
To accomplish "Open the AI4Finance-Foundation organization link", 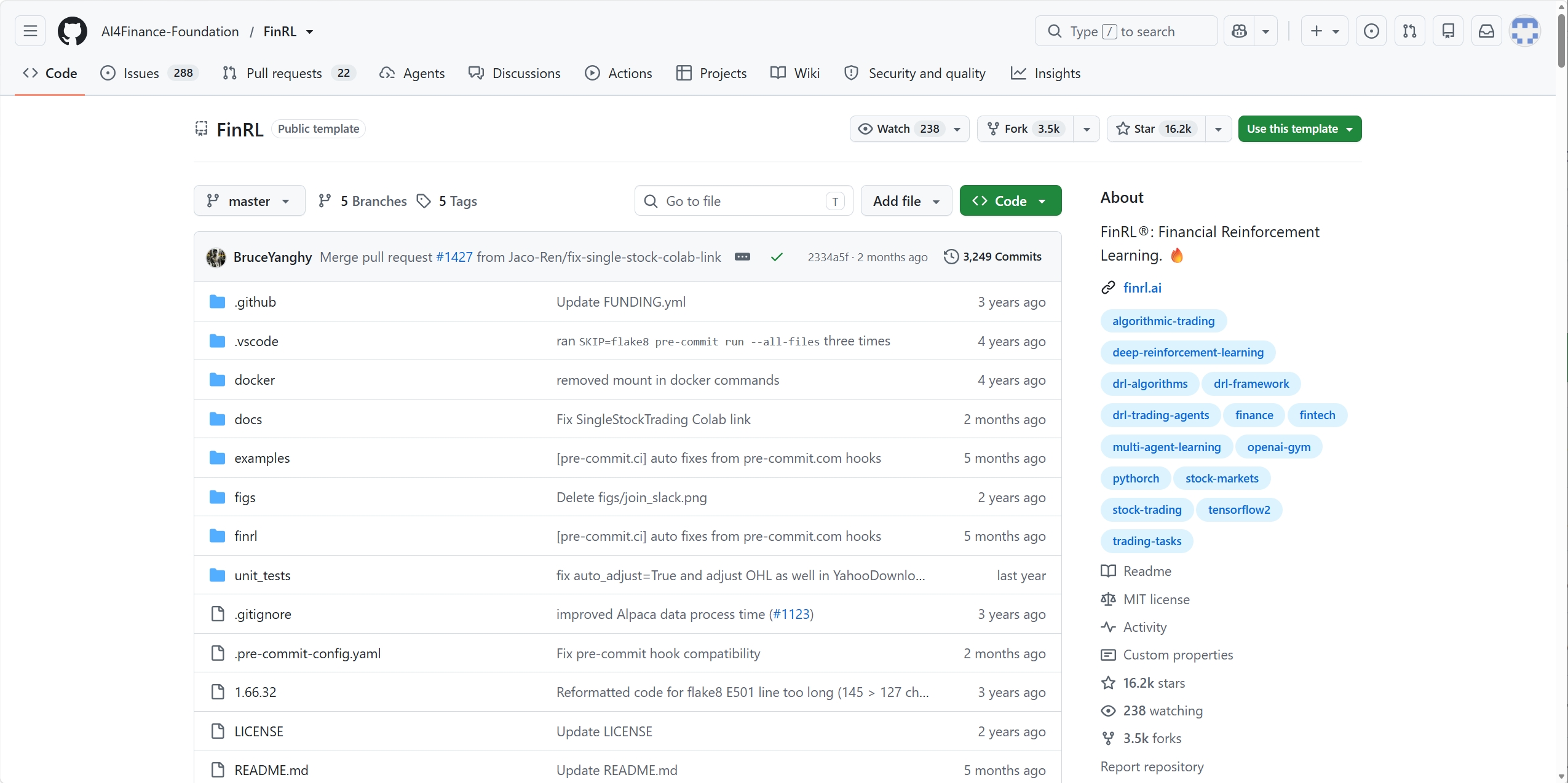I will [x=170, y=31].
